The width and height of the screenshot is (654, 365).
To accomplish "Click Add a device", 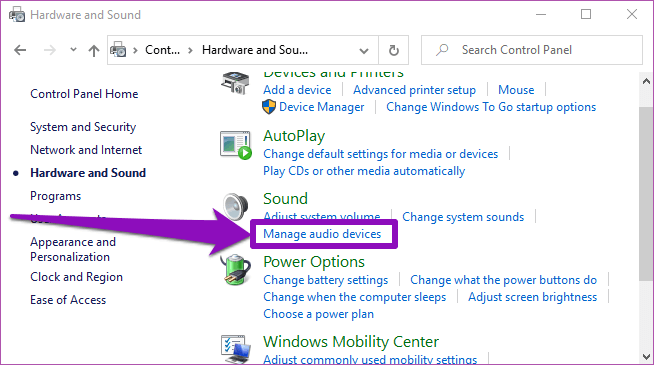I will (297, 90).
